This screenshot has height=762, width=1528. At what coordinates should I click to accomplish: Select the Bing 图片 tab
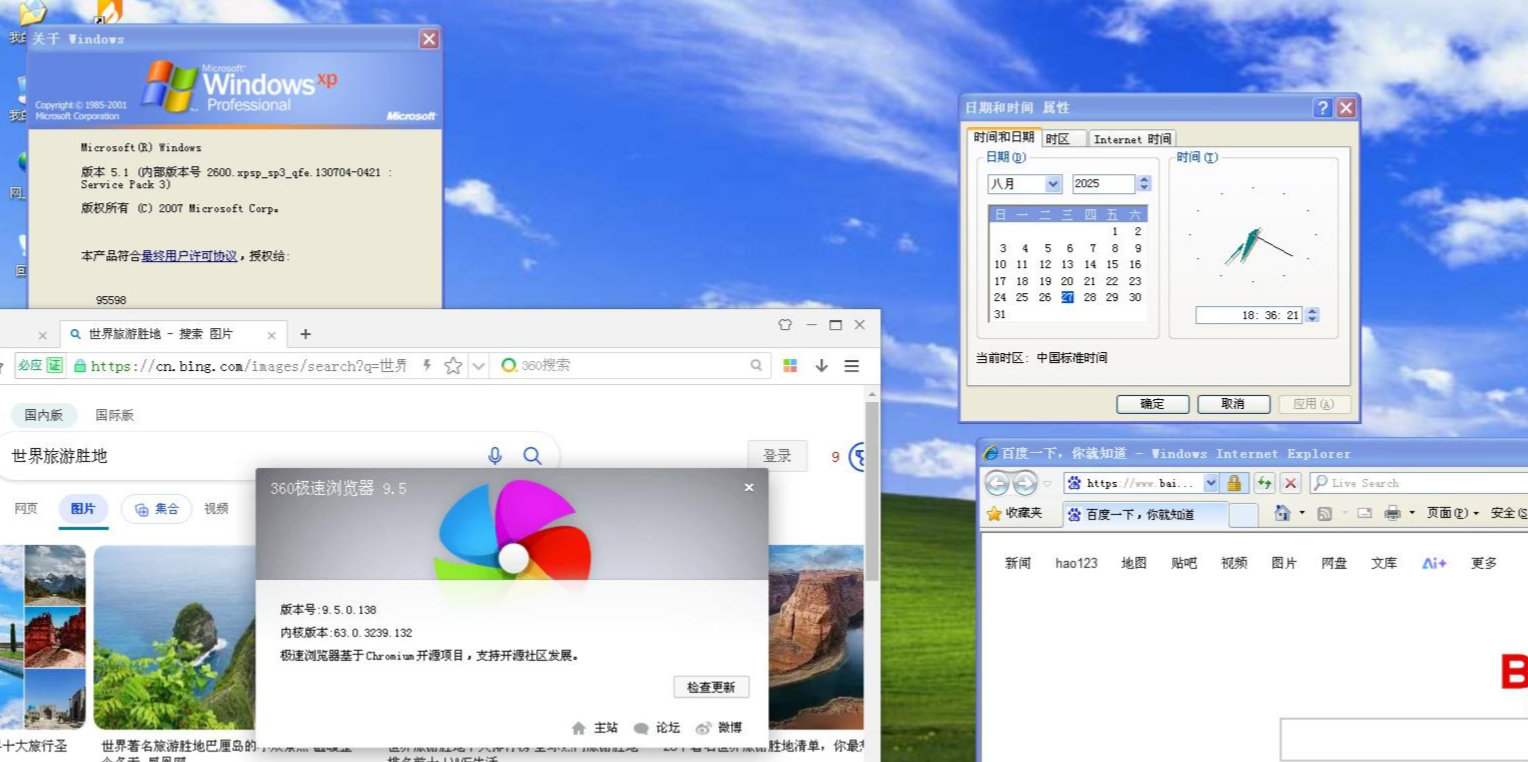pyautogui.click(x=83, y=508)
